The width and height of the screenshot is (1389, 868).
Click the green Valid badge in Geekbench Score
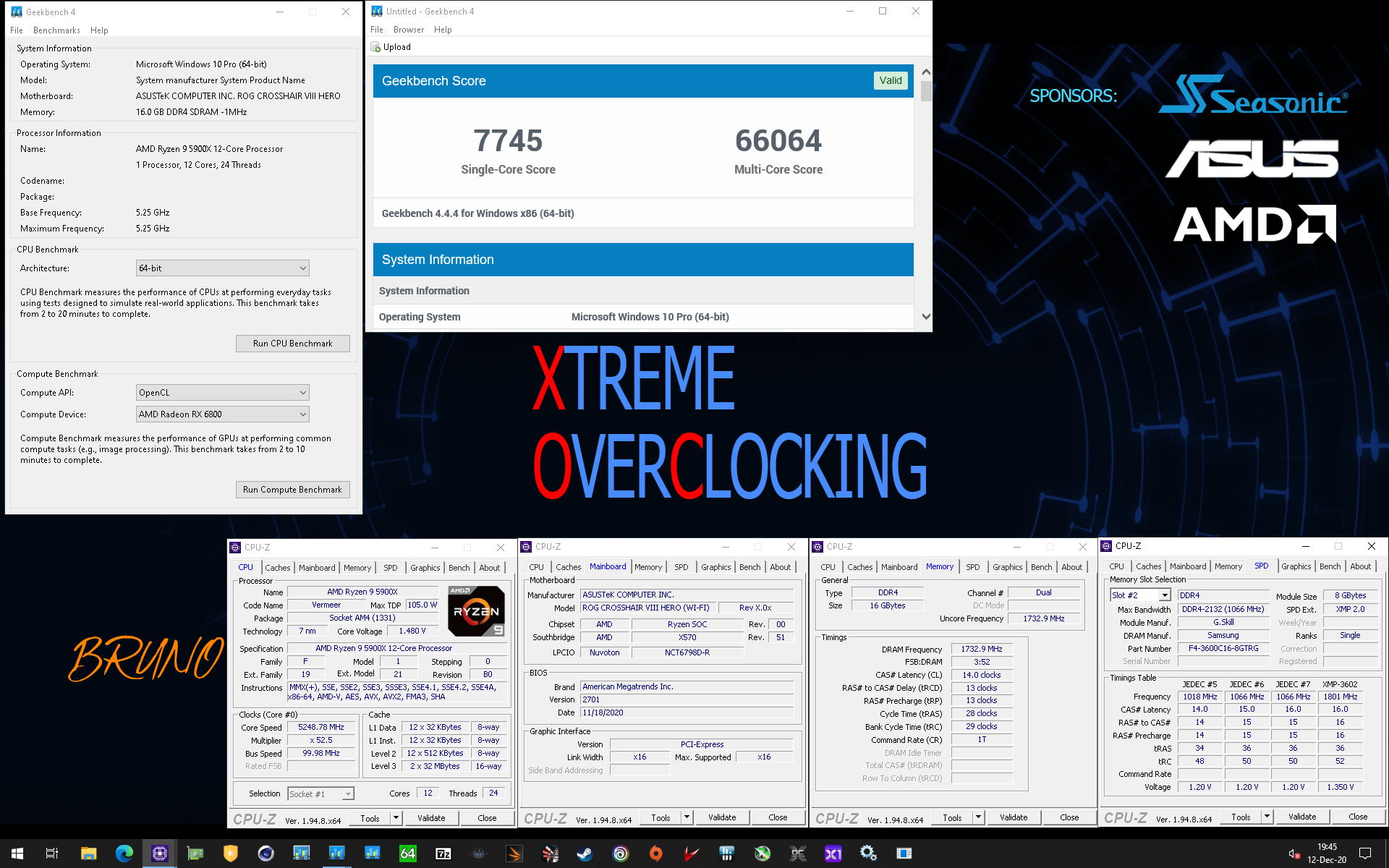(891, 80)
